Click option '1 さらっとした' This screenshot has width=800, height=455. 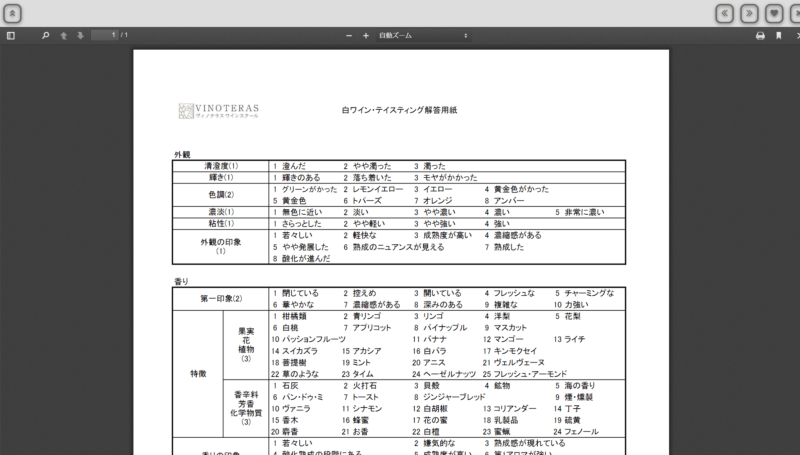pyautogui.click(x=297, y=223)
